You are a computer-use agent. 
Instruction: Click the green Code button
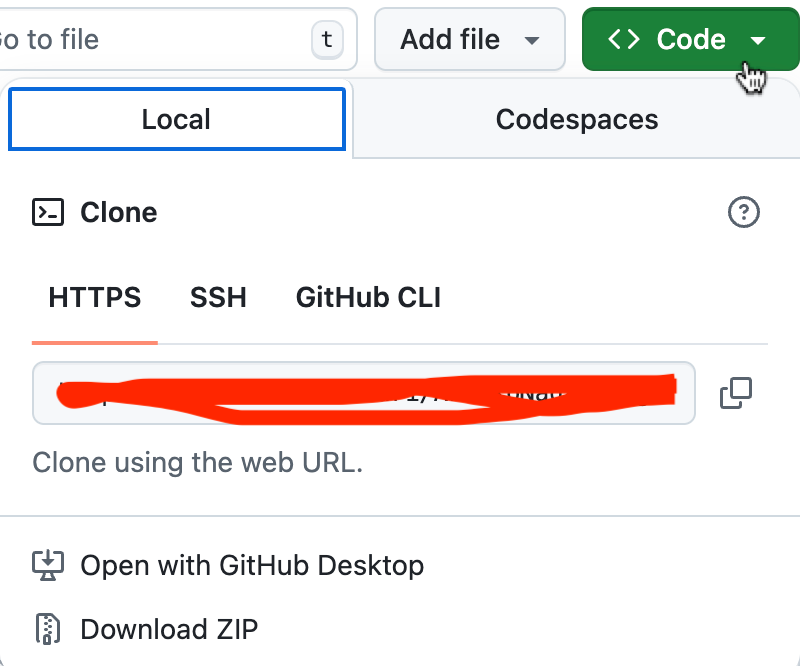690,39
